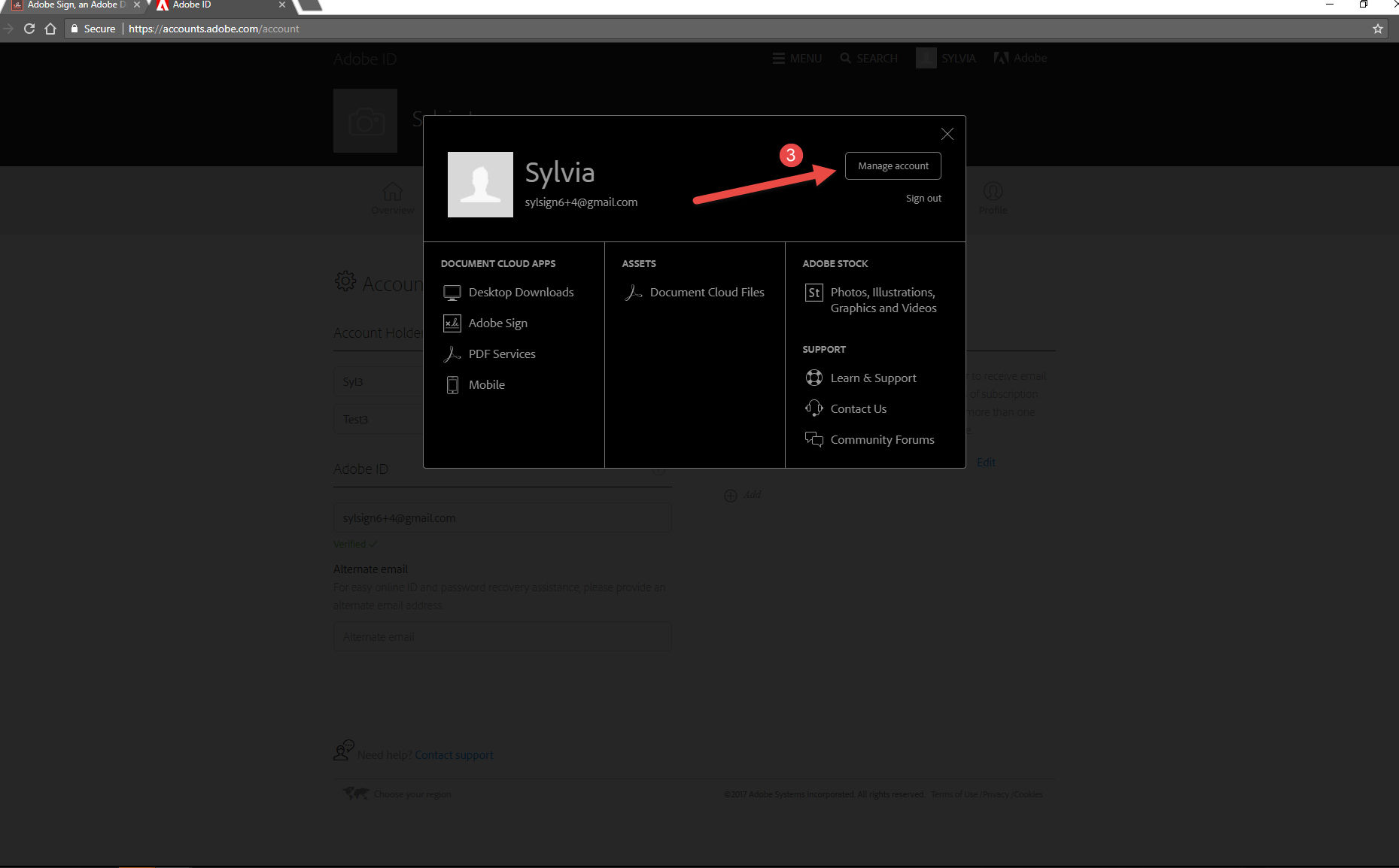Open the Terms of Use footer link

coord(954,794)
